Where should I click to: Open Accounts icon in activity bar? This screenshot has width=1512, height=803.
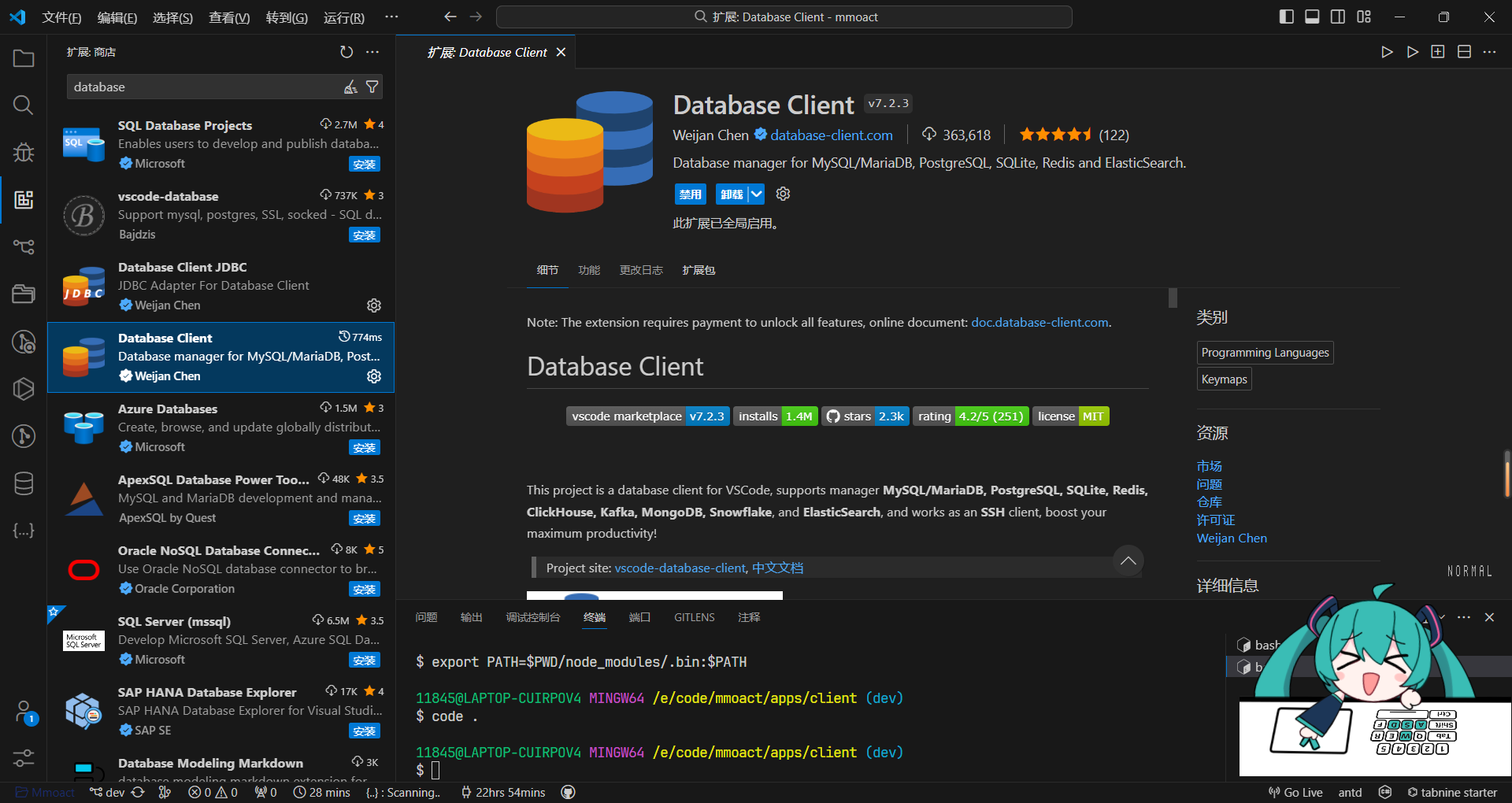point(24,712)
